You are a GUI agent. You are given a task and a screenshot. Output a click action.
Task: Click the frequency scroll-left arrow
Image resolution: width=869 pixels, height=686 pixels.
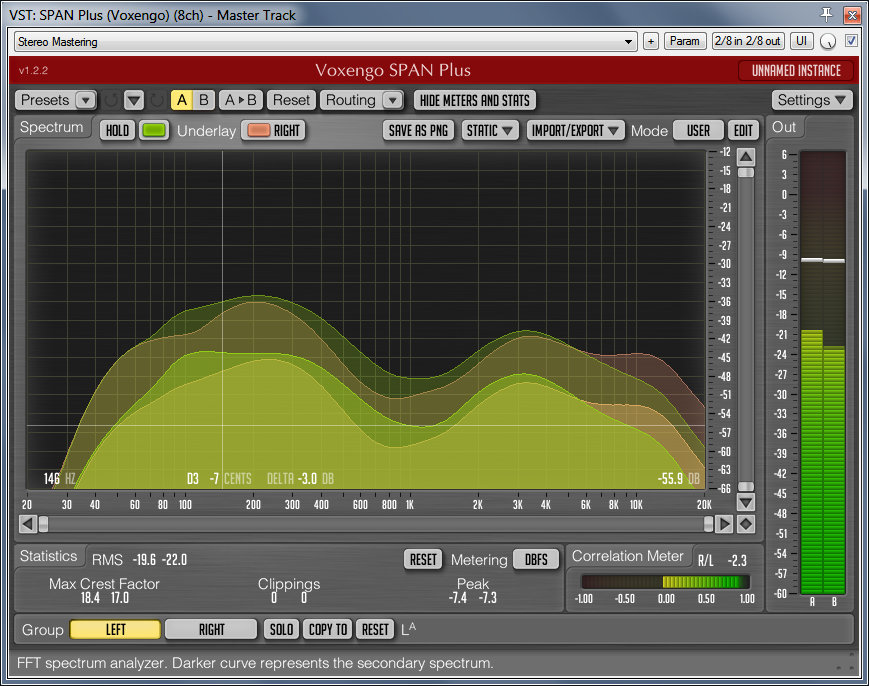28,524
